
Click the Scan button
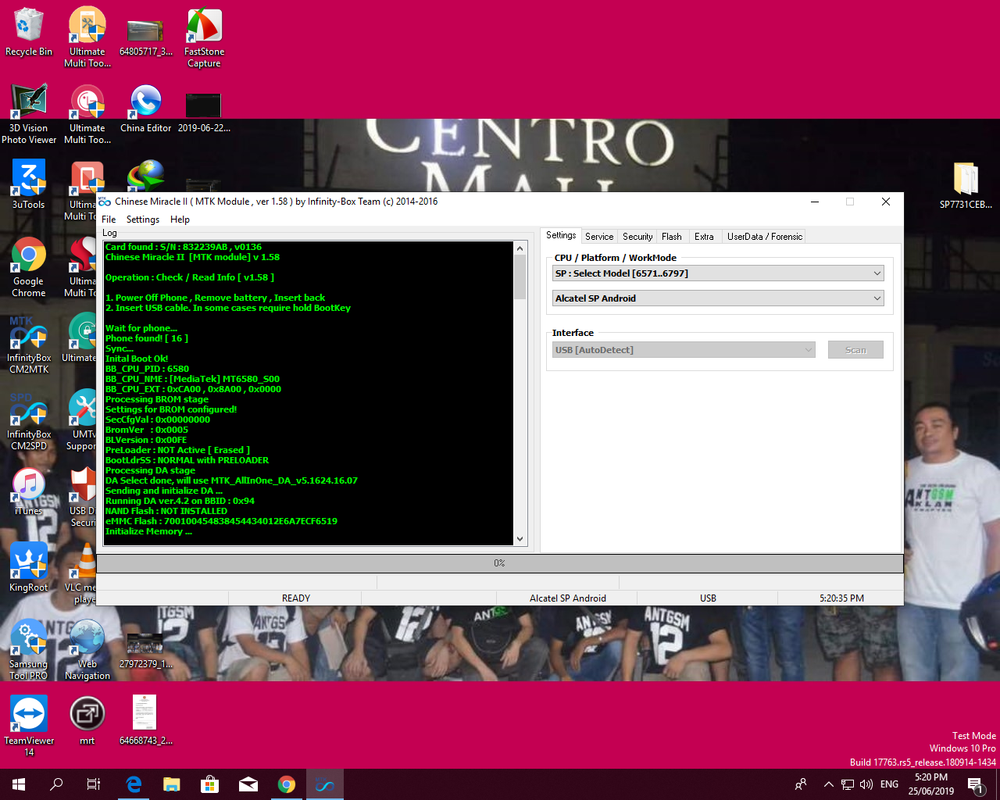coord(855,350)
